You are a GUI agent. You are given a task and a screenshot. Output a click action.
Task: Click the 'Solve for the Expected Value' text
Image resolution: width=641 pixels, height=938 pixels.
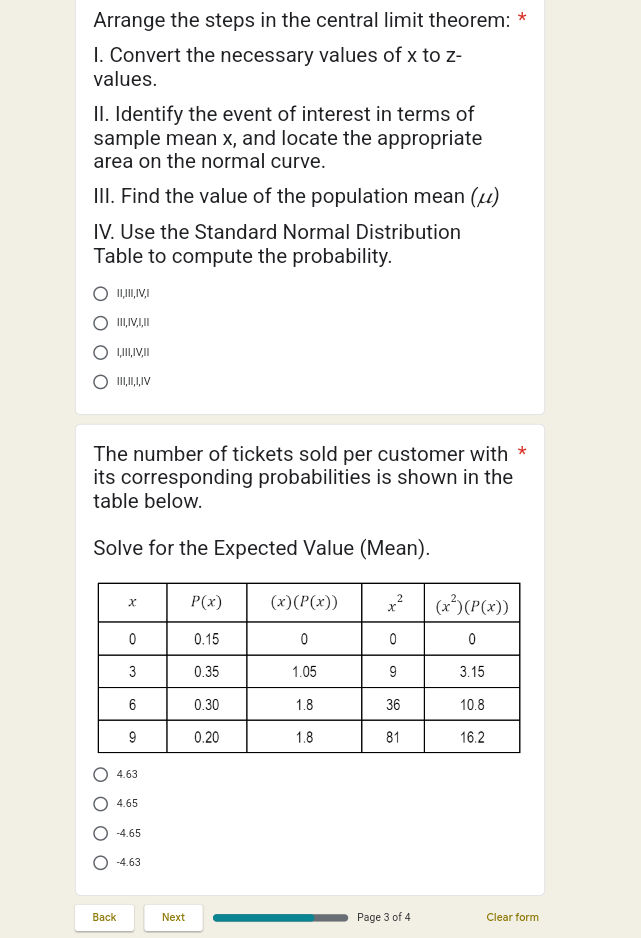261,548
